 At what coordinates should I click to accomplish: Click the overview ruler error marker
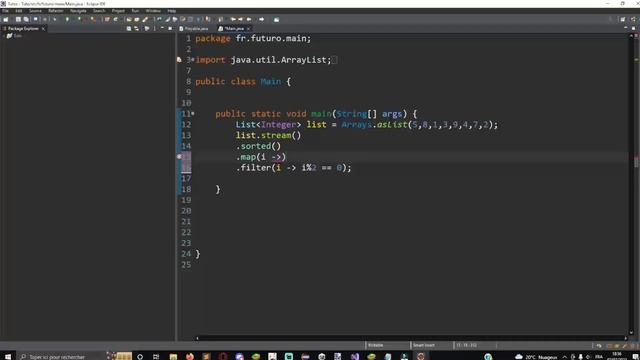pos(637,159)
